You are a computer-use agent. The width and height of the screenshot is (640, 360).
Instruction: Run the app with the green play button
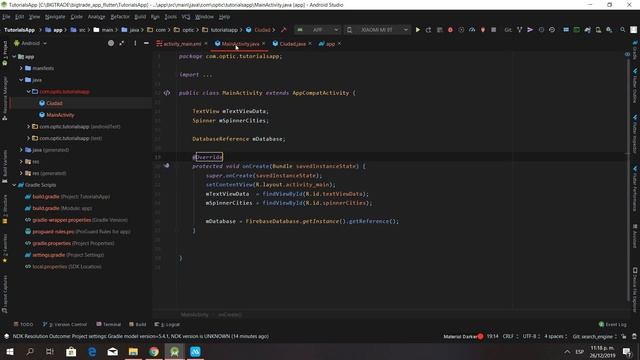pos(418,30)
